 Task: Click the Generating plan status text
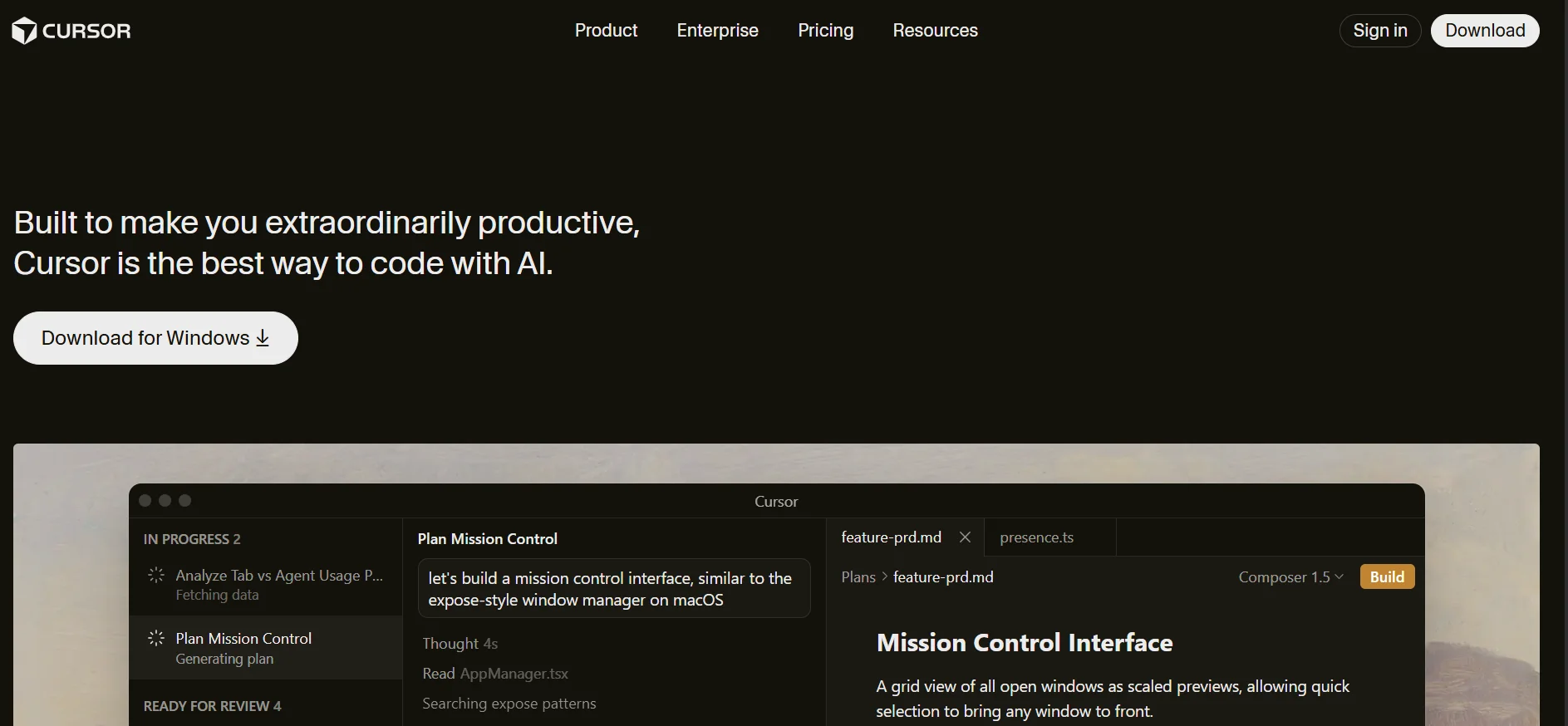click(x=224, y=659)
